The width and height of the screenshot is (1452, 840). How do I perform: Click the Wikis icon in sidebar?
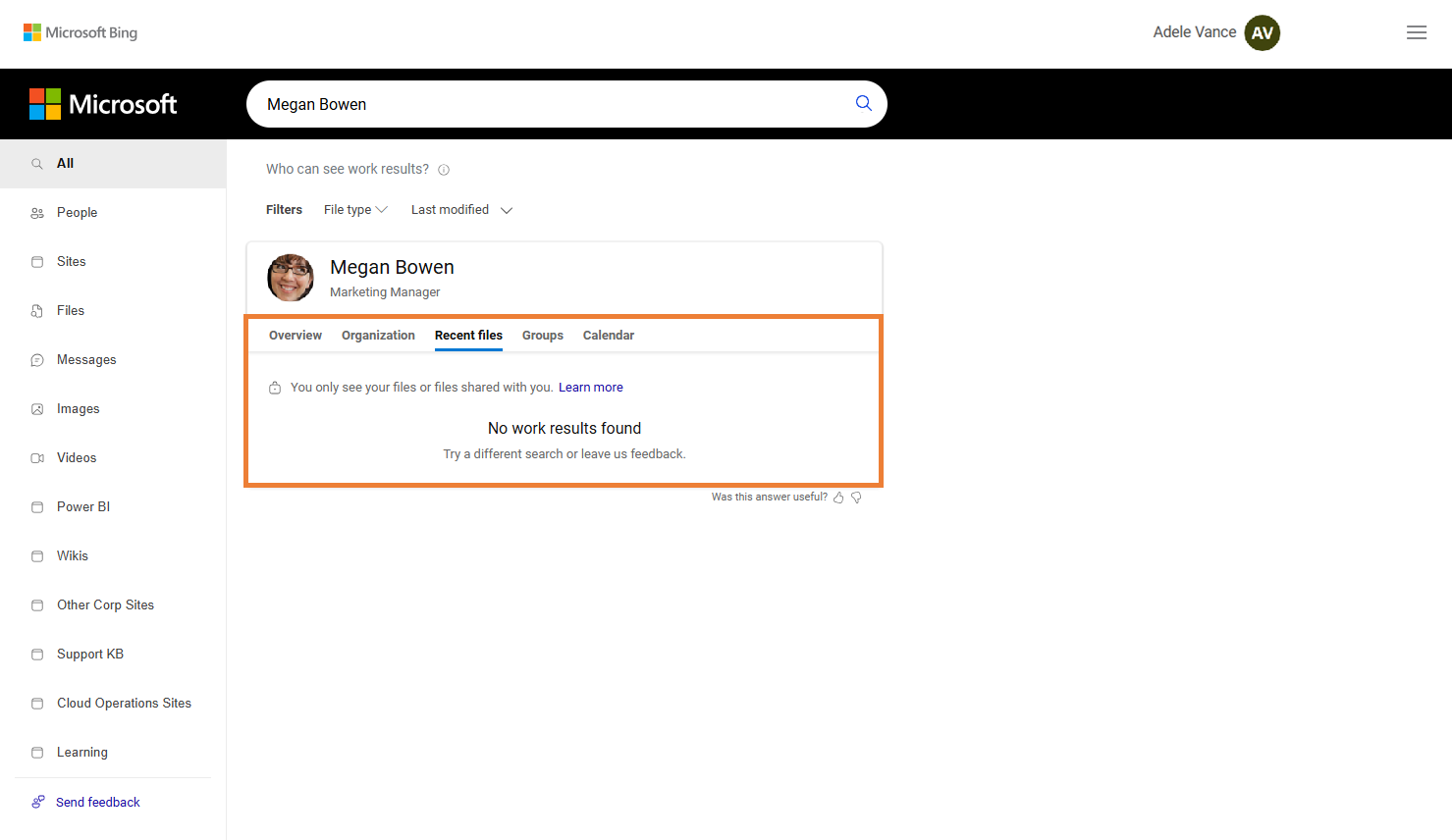click(x=37, y=556)
